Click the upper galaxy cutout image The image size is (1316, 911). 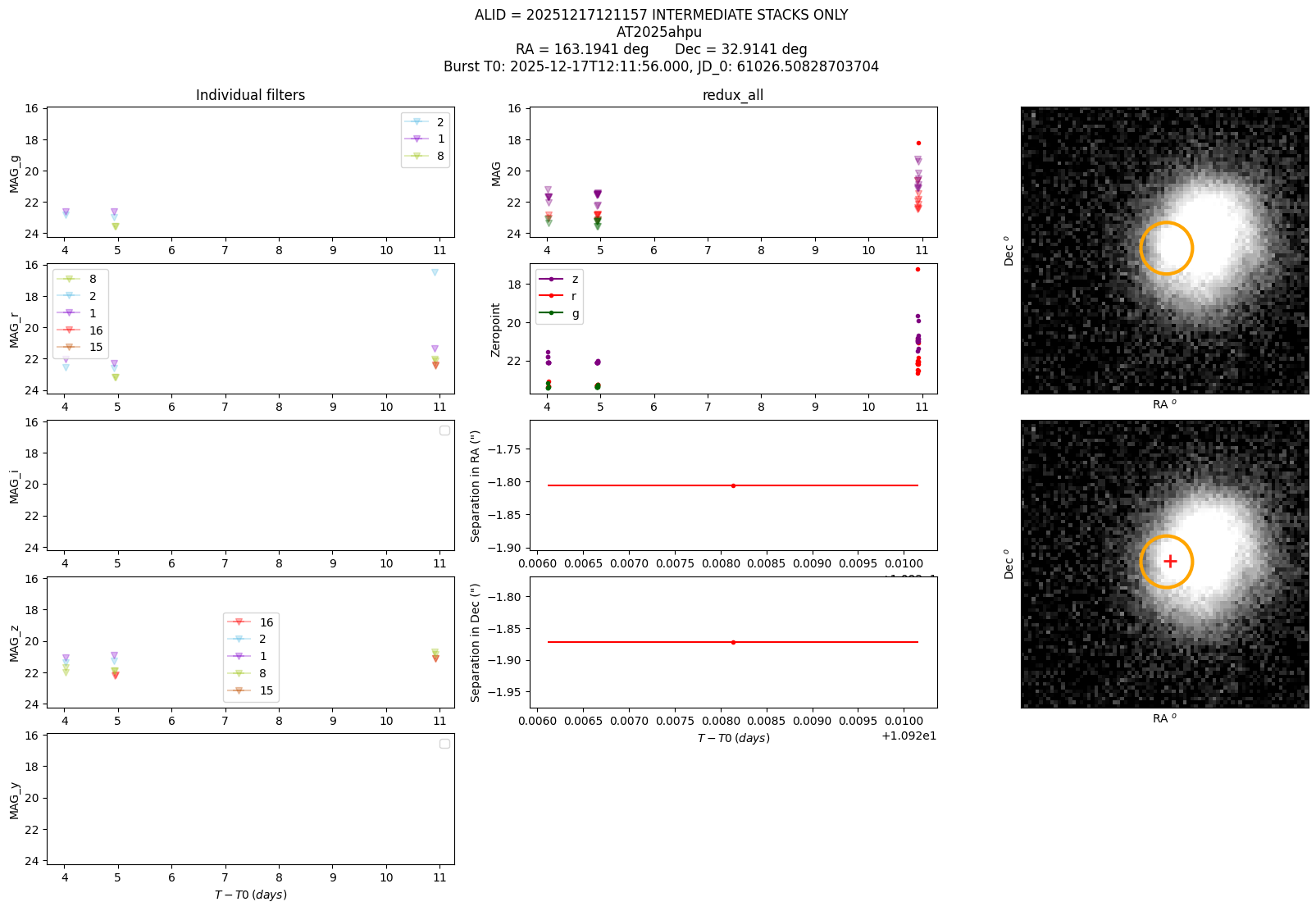1164,250
